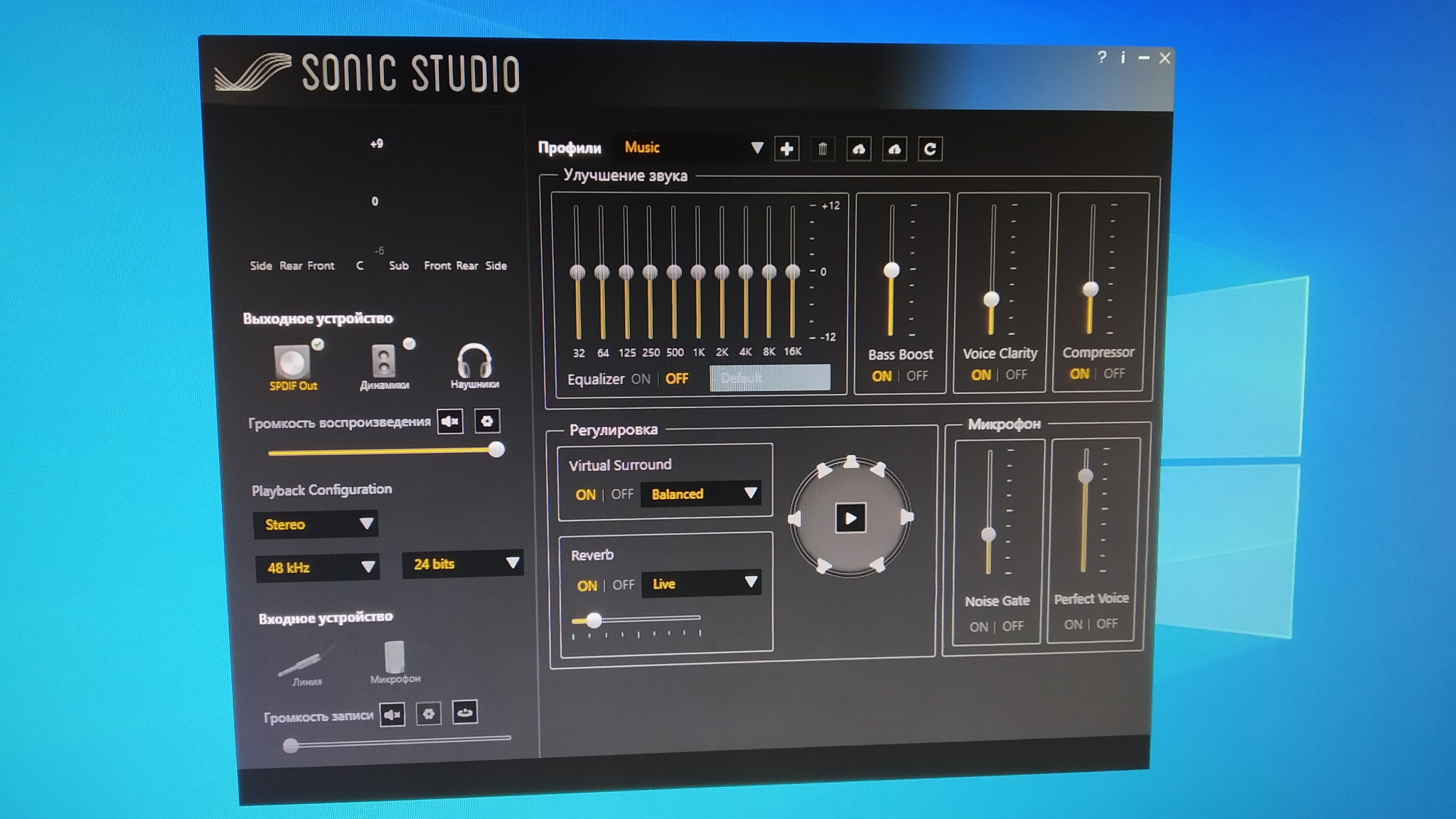This screenshot has width=1456, height=819.
Task: Turn Bass Boost OFF
Action: (x=917, y=375)
